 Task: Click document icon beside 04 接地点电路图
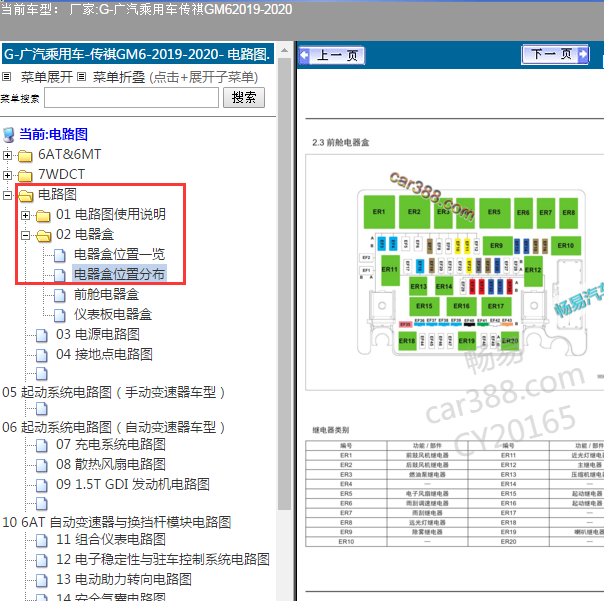pos(42,355)
